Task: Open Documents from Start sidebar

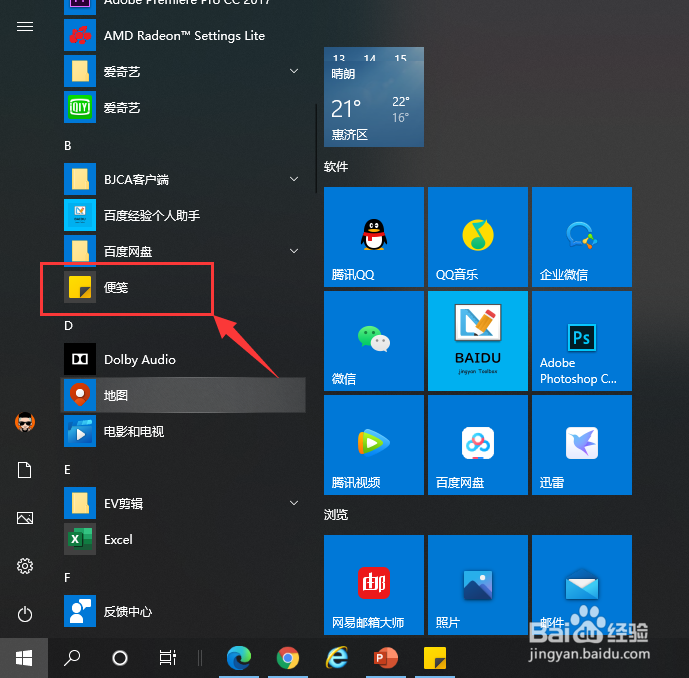Action: pyautogui.click(x=25, y=470)
